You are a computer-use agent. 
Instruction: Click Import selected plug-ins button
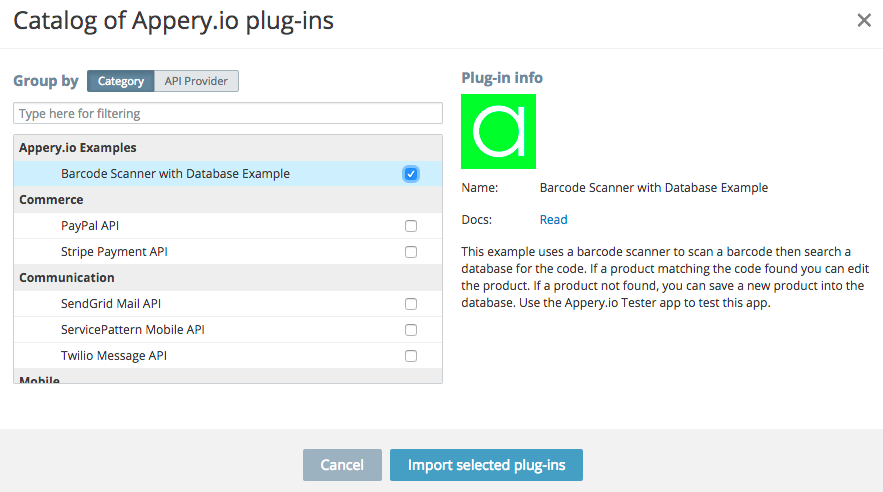pyautogui.click(x=486, y=465)
